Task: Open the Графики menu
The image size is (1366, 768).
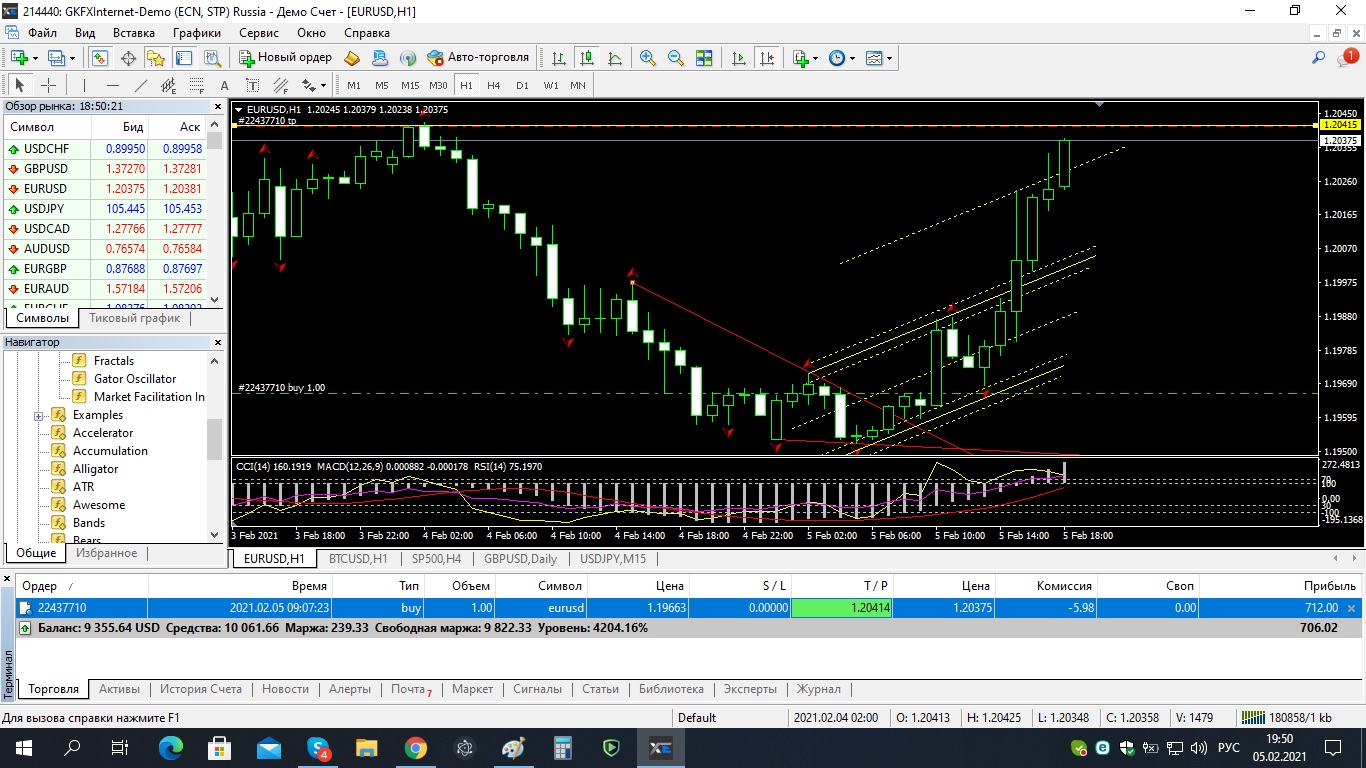Action: coord(196,33)
